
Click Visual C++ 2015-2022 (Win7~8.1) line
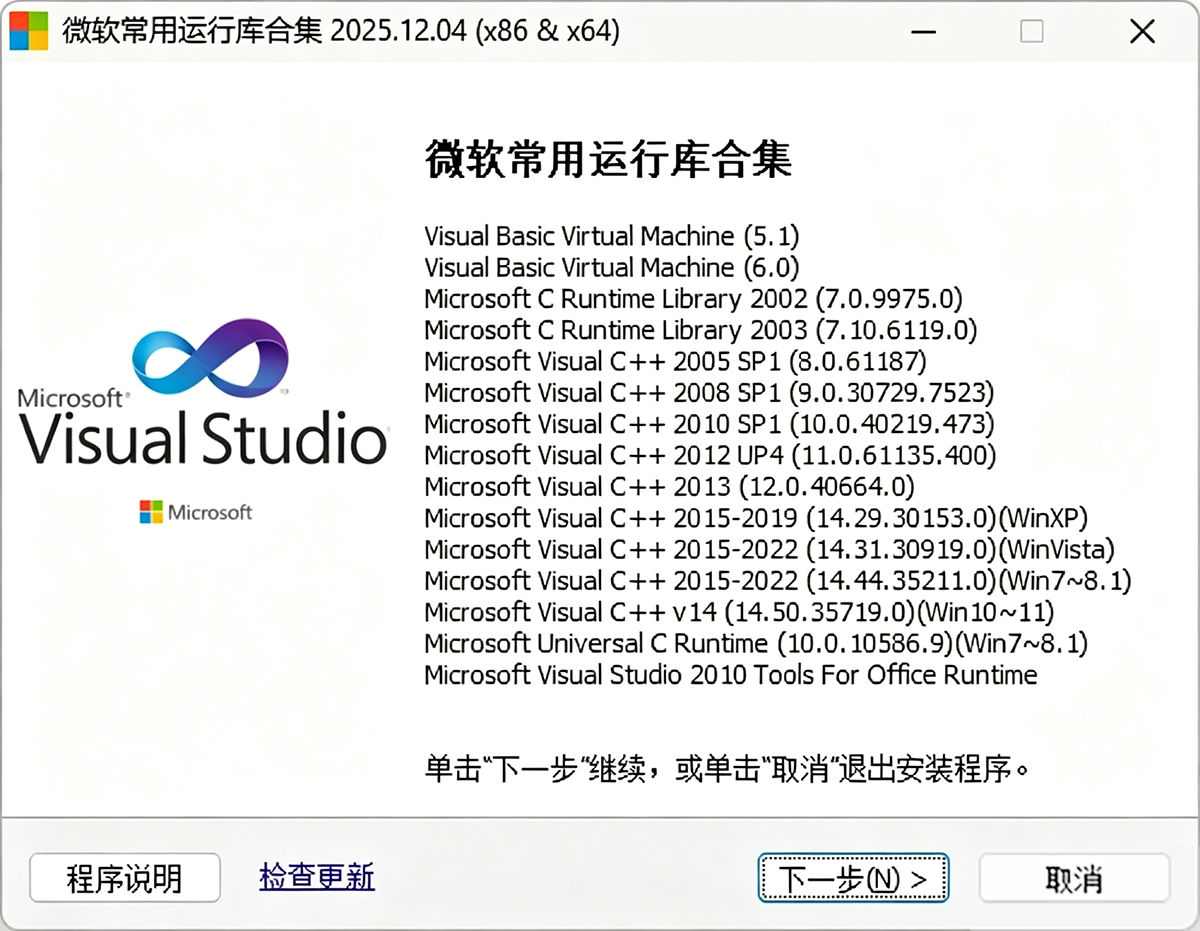(778, 581)
